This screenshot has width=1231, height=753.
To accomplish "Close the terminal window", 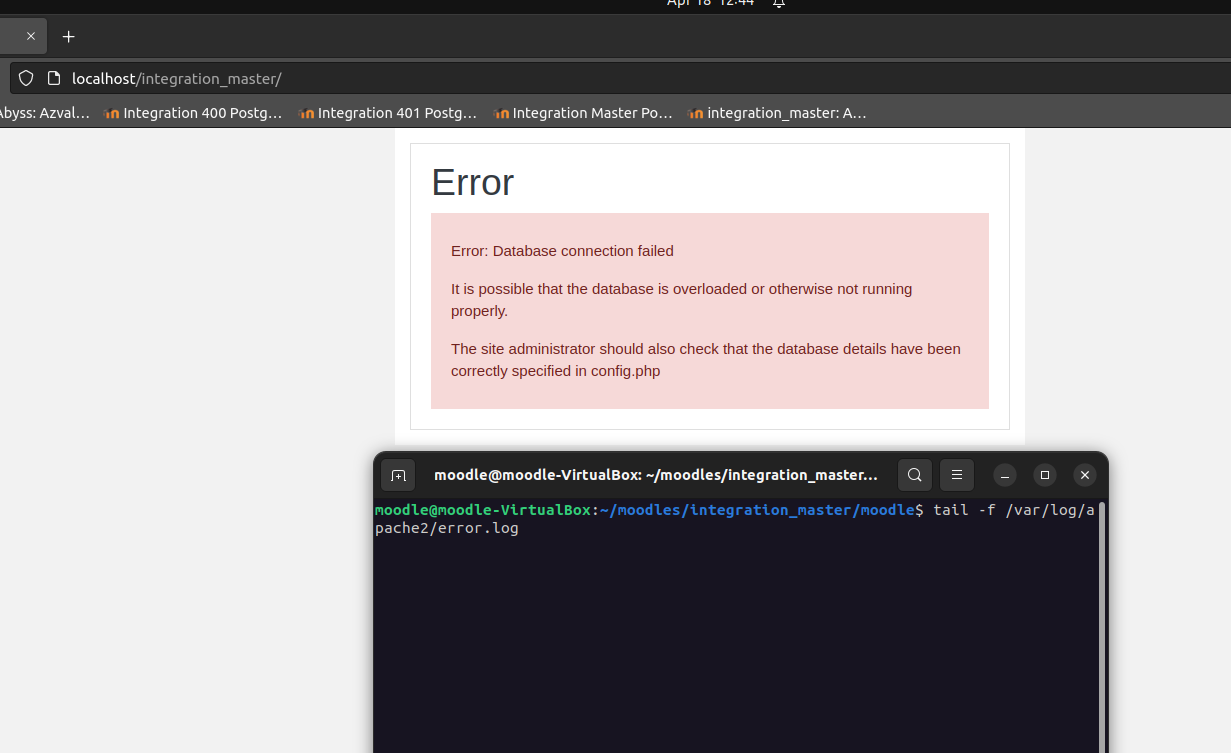I will pos(1085,475).
